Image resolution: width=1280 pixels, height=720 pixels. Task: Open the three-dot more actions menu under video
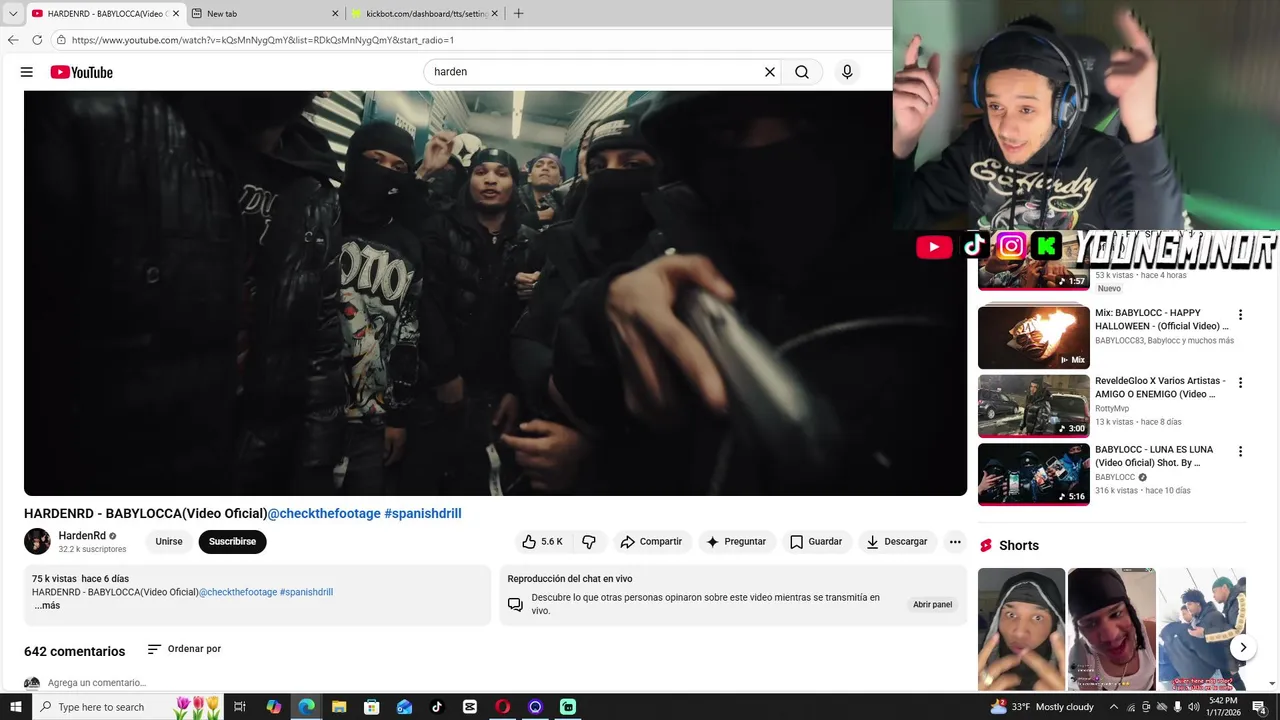[x=955, y=542]
